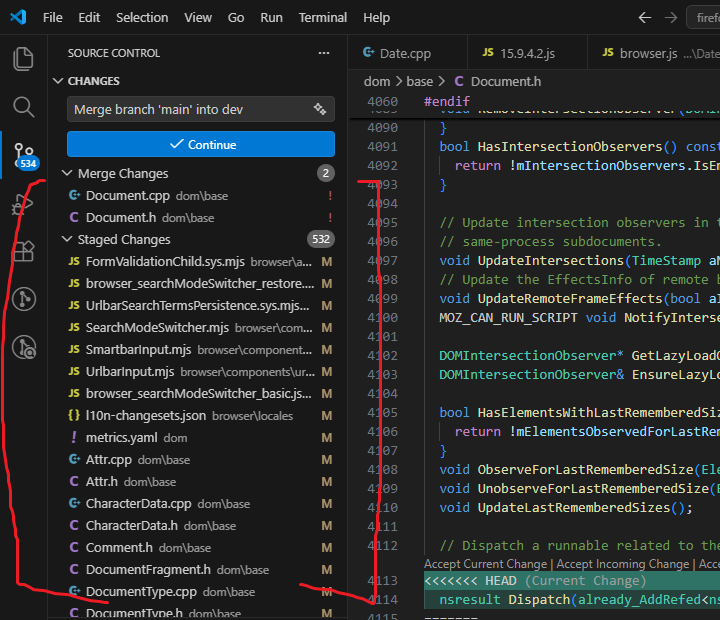Click UpdateLastRememberedSizes code line
The image size is (720, 620).
coord(566,508)
